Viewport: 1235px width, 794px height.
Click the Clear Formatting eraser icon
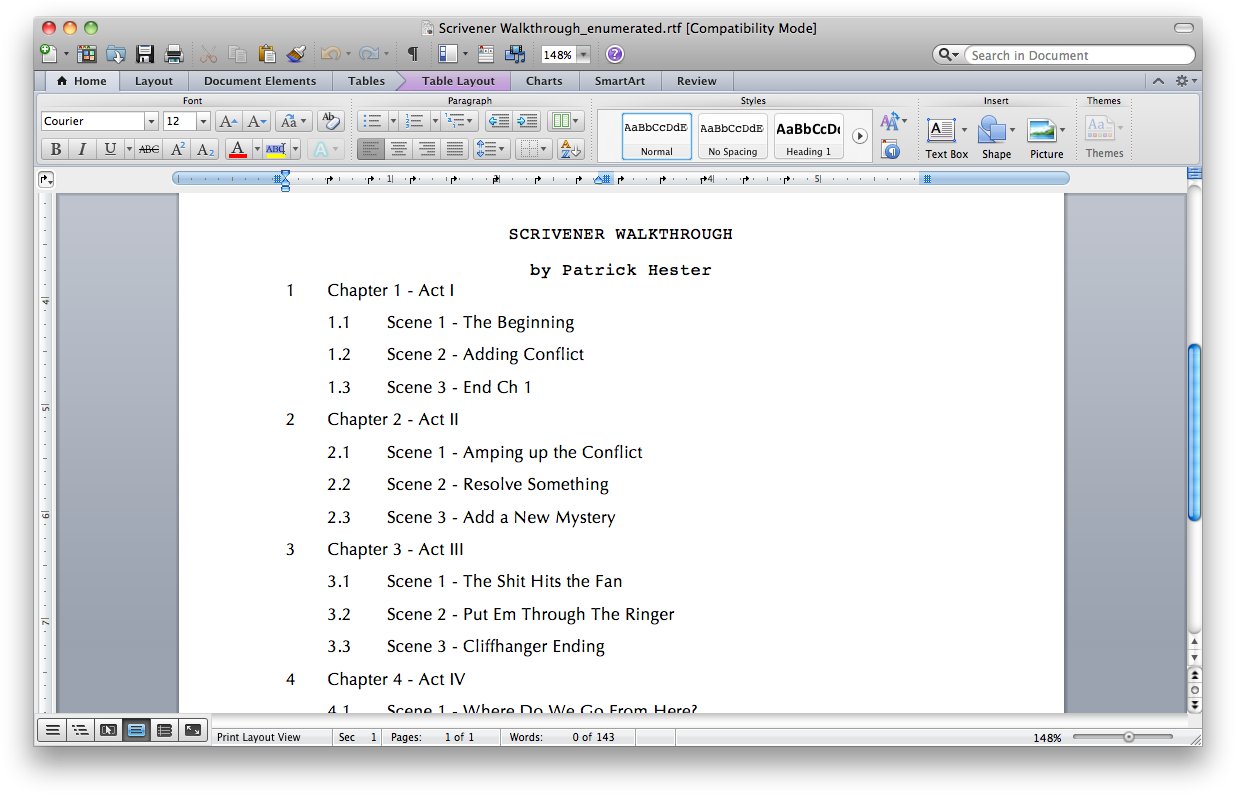330,121
